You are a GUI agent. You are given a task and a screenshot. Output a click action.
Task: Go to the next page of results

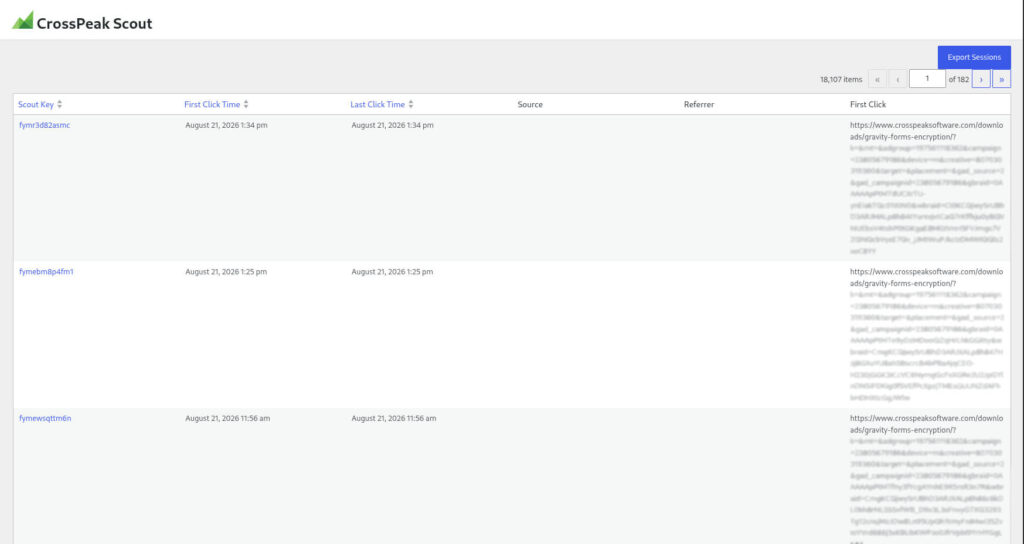[981, 79]
